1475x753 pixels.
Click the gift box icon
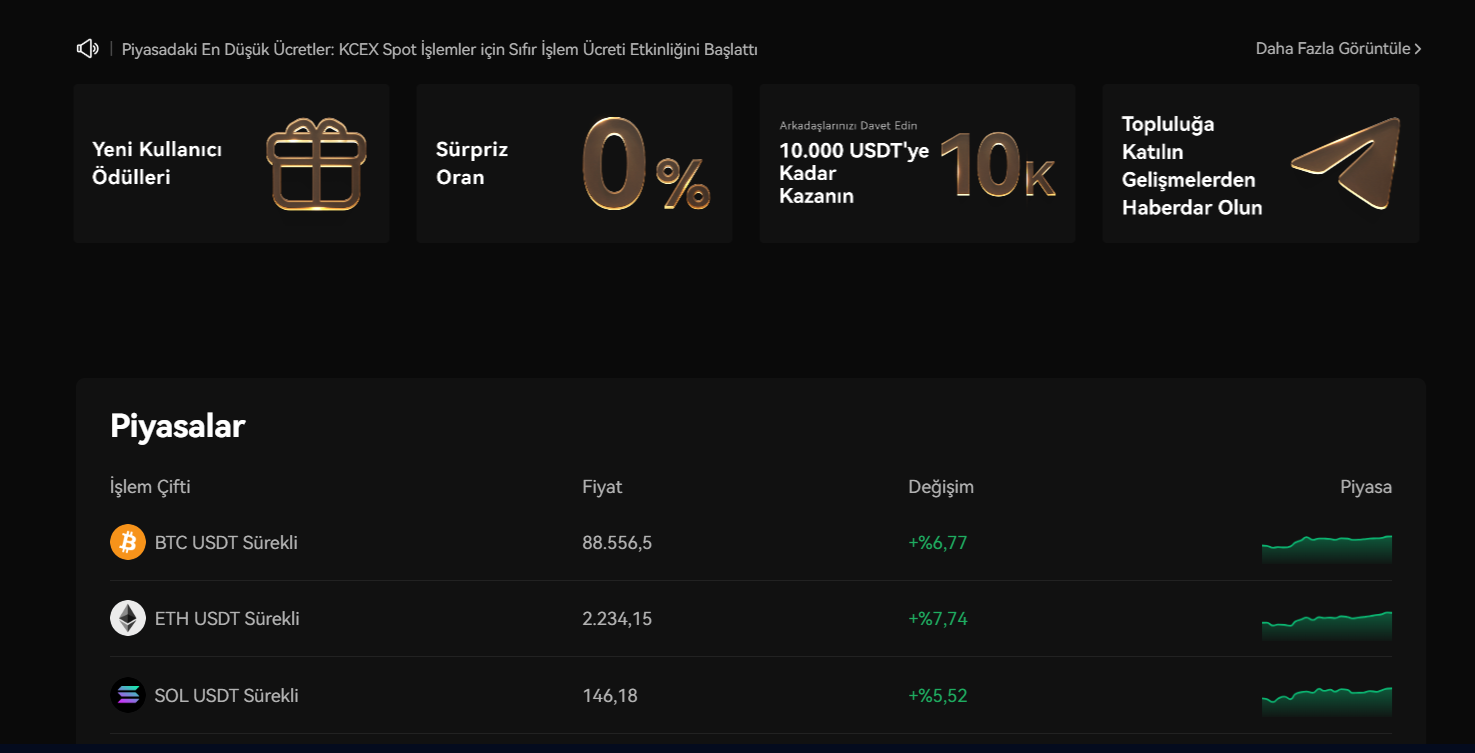tap(316, 165)
